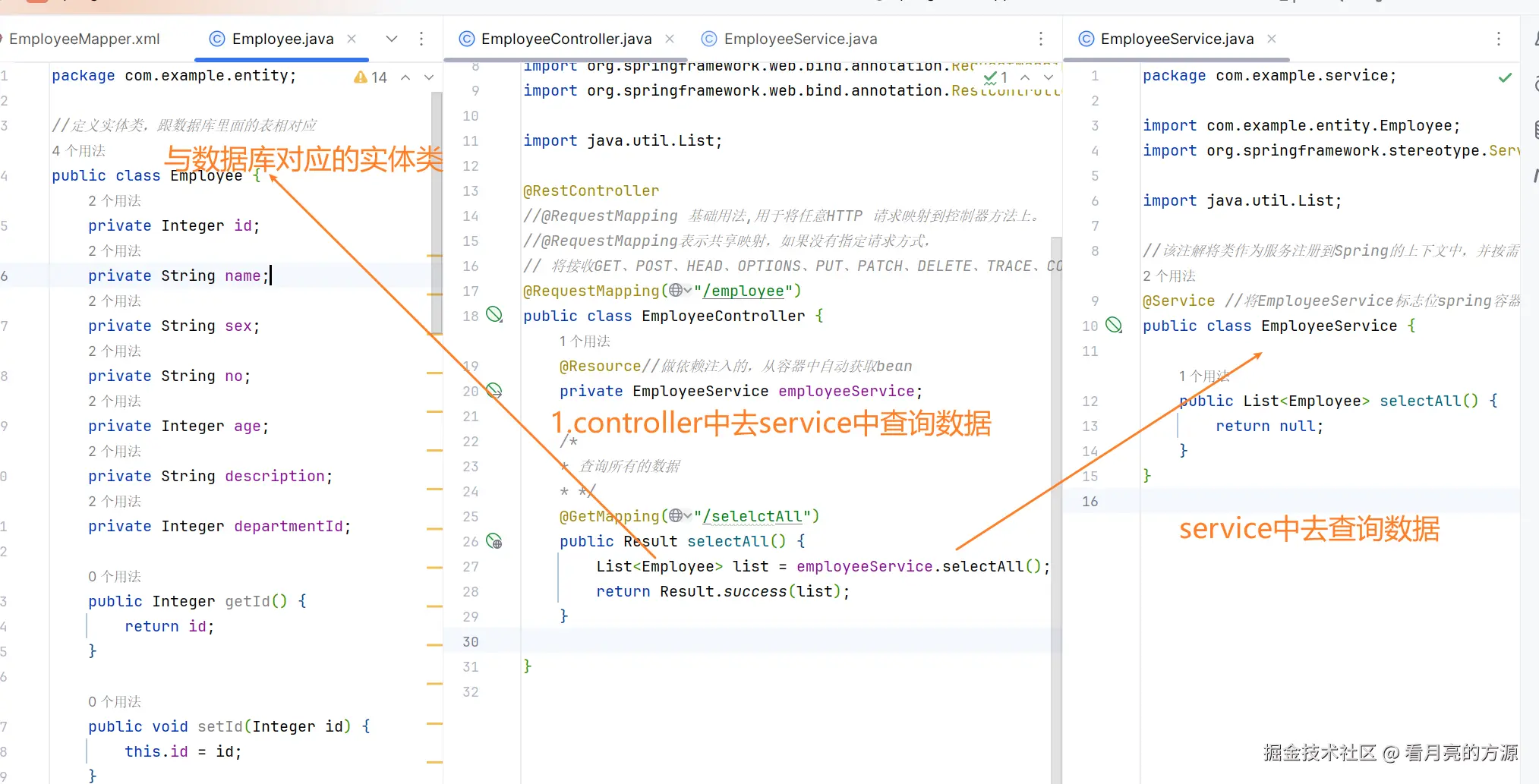Close the EmployeeController.java tab

[670, 39]
